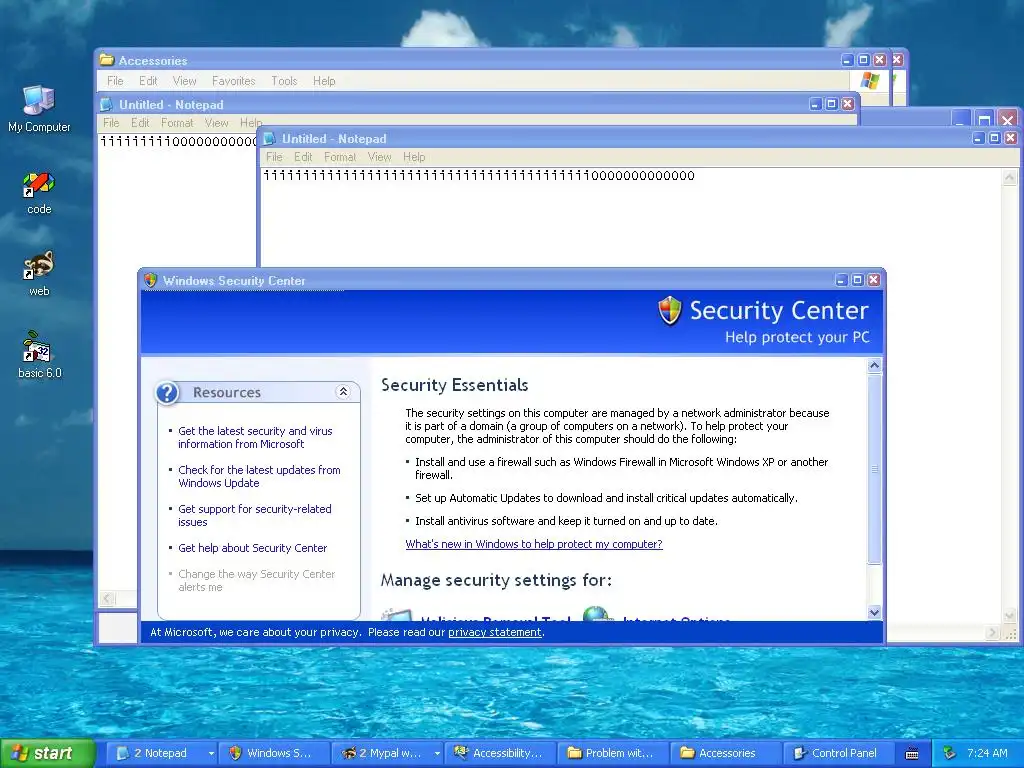This screenshot has height=768, width=1024.
Task: Click the back Notepad title bar icon
Action: click(x=106, y=104)
